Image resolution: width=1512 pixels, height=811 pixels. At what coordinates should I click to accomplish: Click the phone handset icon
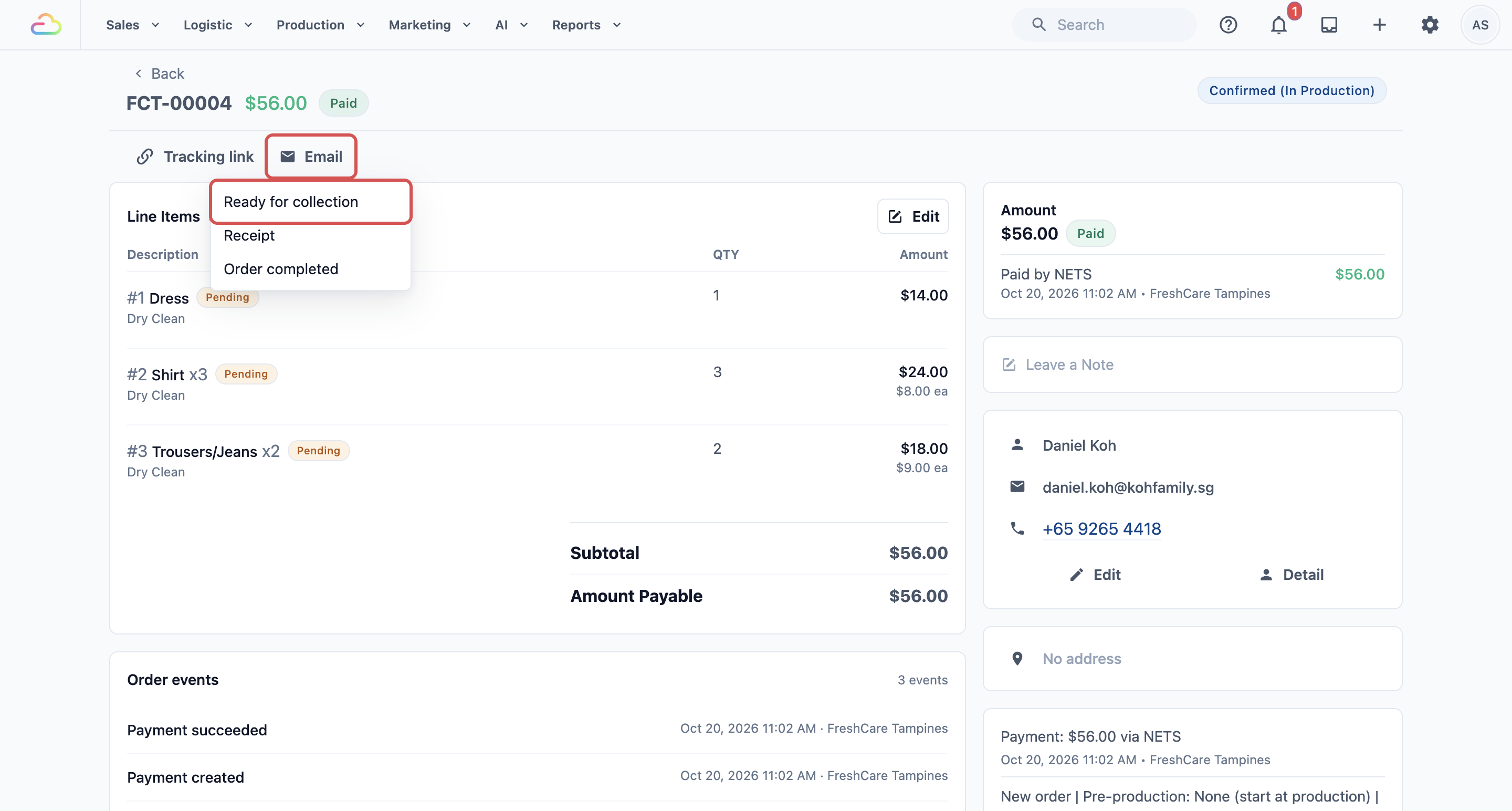(1017, 528)
